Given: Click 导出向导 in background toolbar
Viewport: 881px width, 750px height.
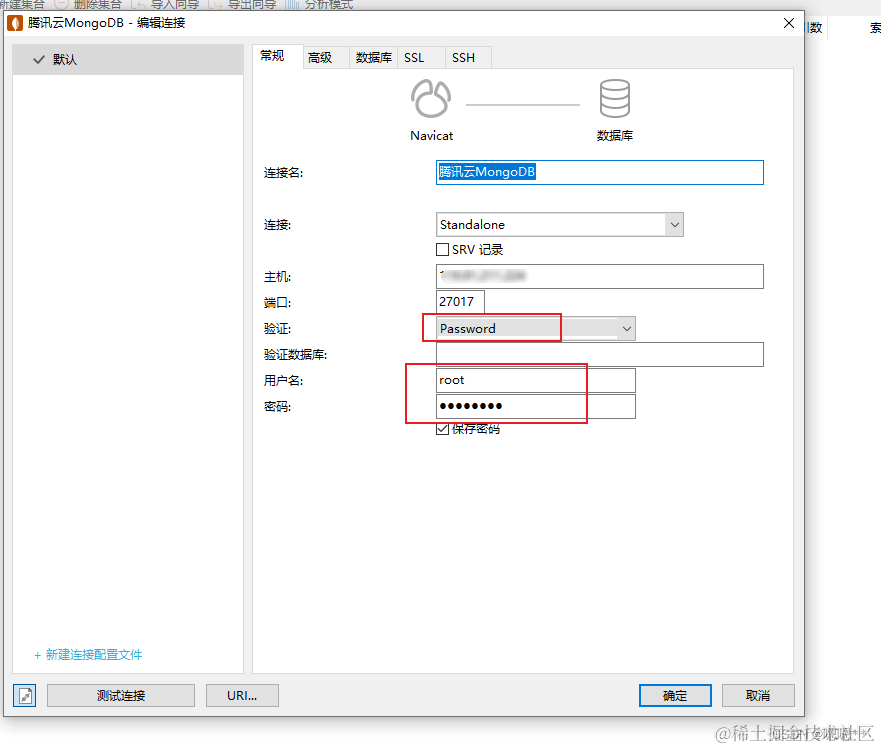Looking at the screenshot, I should click(243, 4).
